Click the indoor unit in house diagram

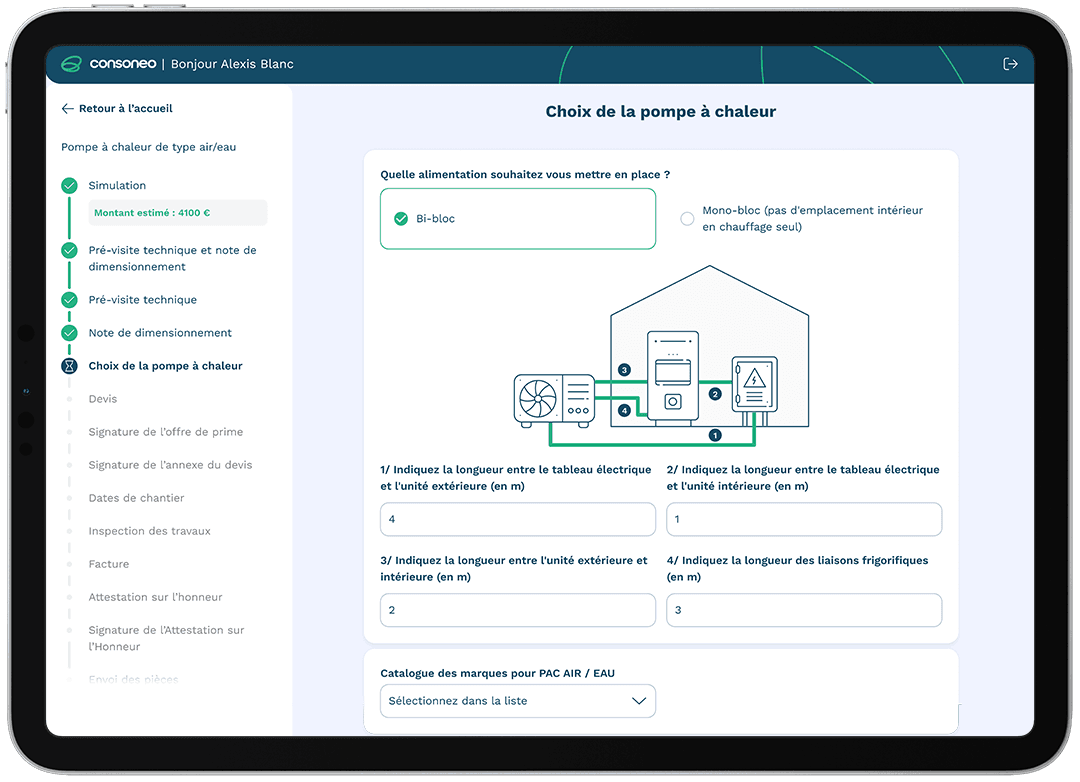pos(673,375)
